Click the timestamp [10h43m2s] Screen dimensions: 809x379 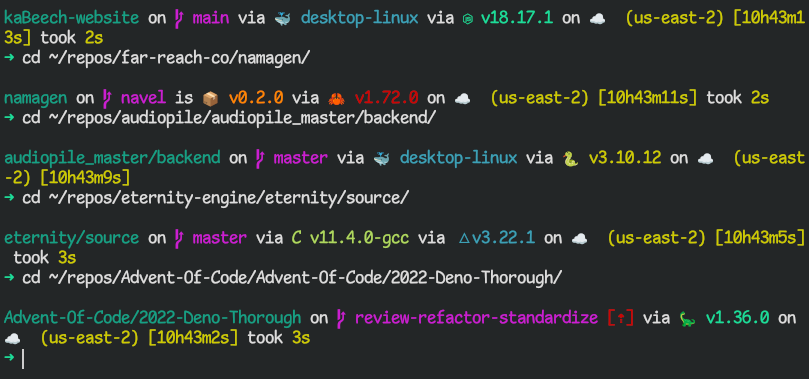click(193, 338)
